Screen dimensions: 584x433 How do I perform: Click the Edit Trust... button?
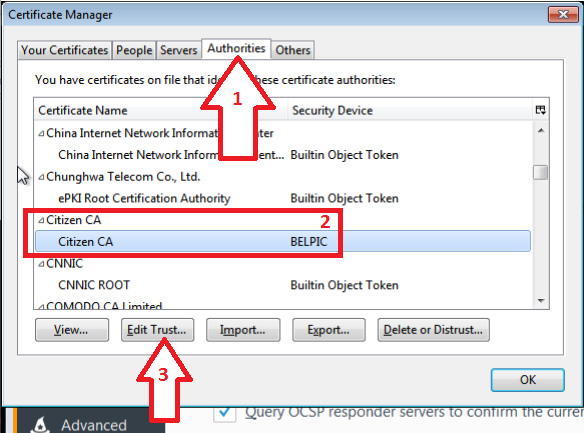157,330
